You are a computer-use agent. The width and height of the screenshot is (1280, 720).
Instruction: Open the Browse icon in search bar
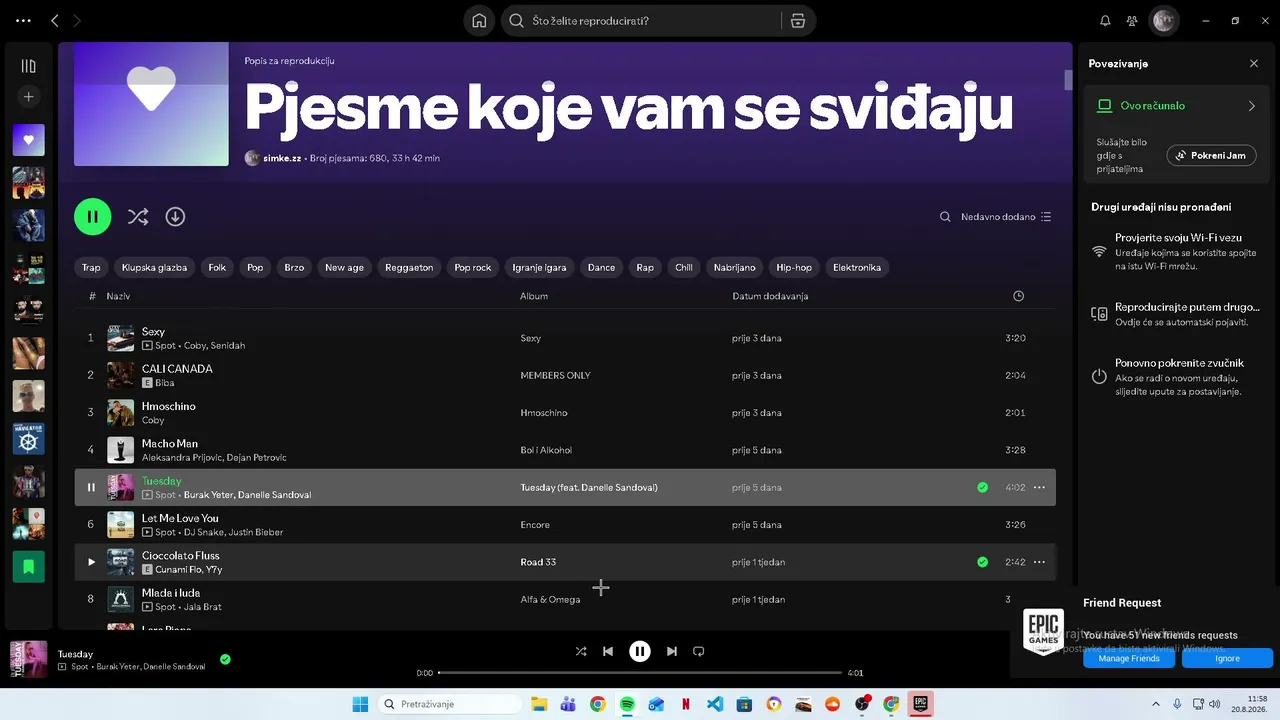[x=798, y=21]
